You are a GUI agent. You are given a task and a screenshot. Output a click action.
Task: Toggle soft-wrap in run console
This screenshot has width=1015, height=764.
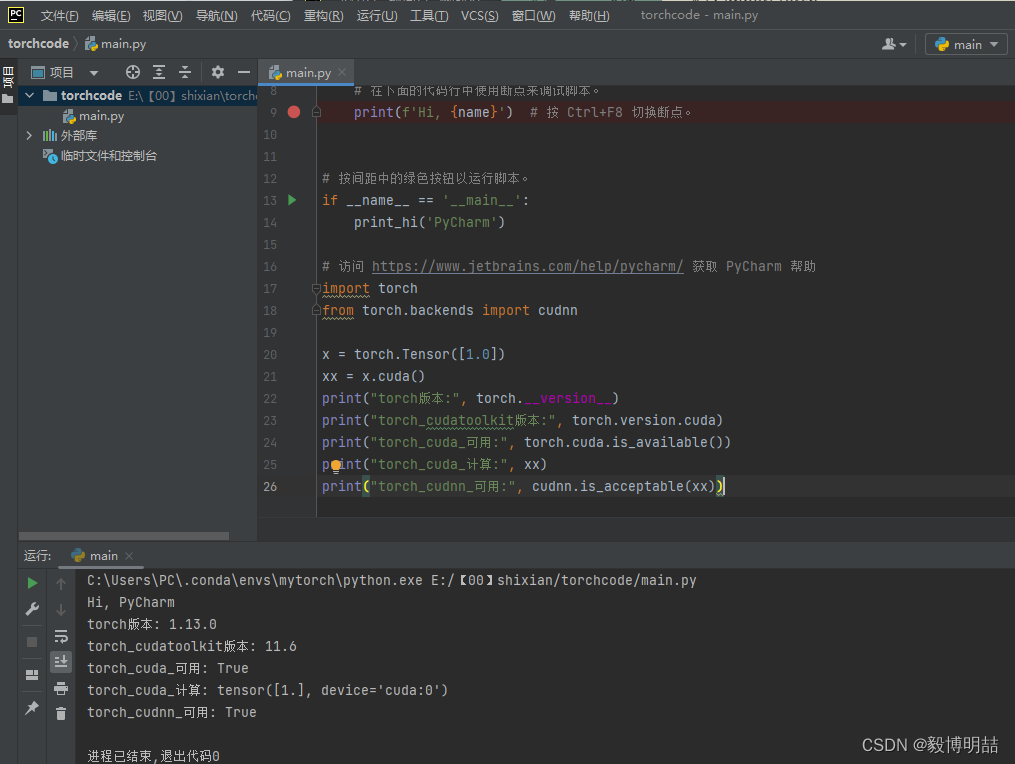coord(61,636)
